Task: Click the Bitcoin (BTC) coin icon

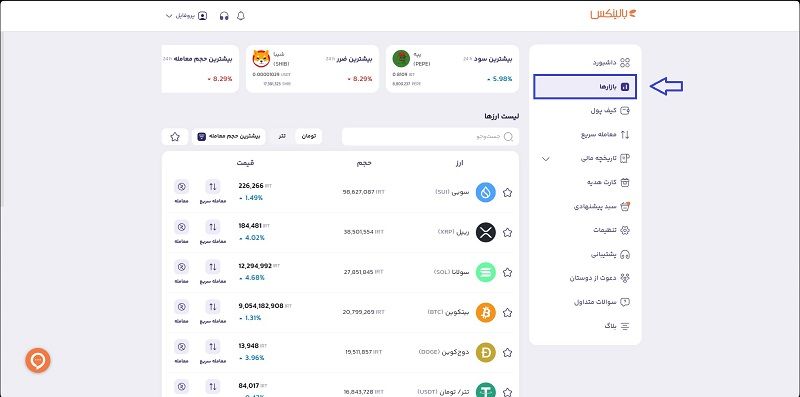Action: point(486,312)
